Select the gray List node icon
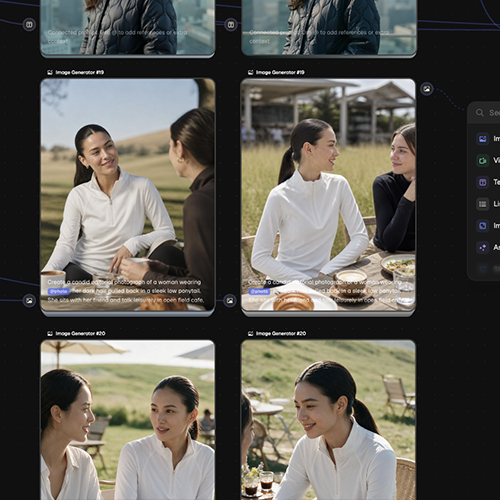 coord(482,204)
